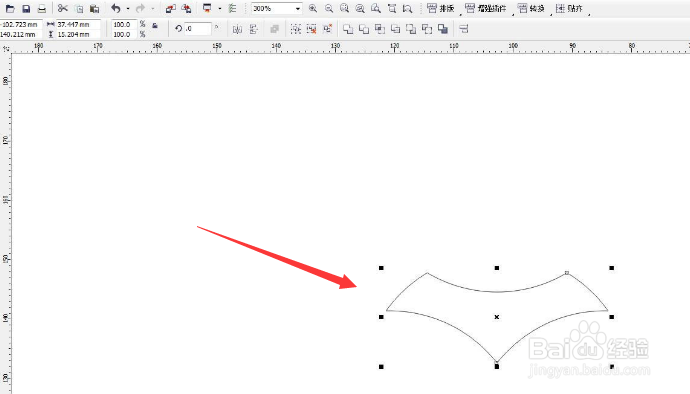Click the Trim shaping icon
Screen dimensions: 690x394
click(364, 29)
